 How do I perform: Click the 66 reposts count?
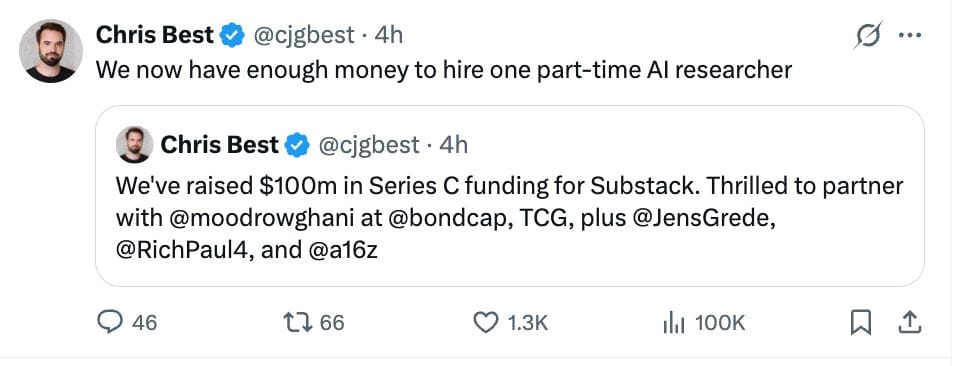pyautogui.click(x=332, y=323)
